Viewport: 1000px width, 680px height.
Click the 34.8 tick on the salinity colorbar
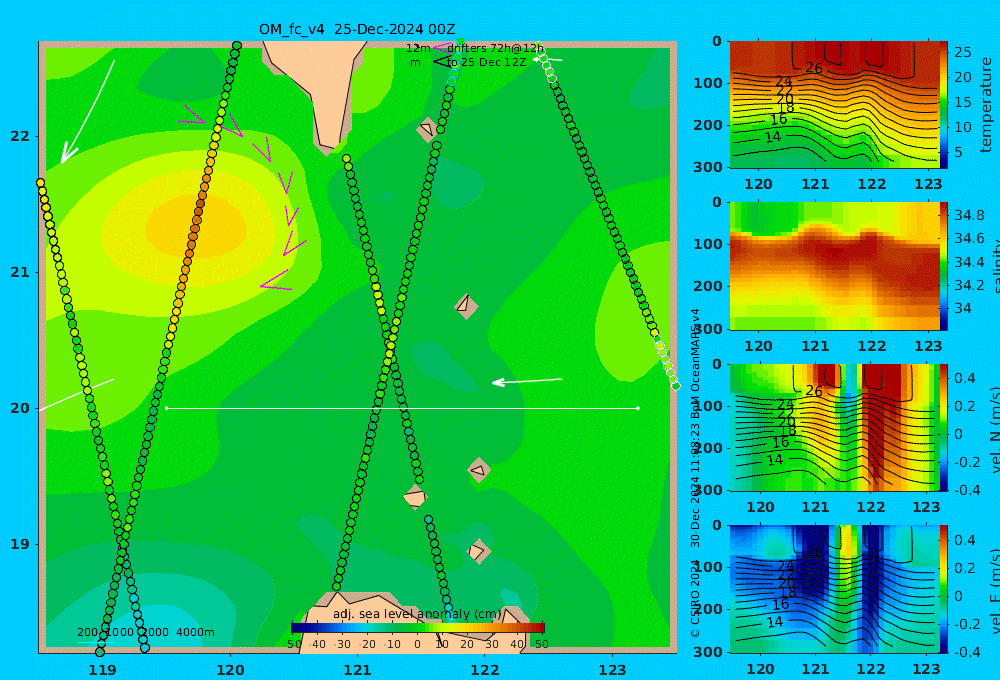click(x=969, y=215)
